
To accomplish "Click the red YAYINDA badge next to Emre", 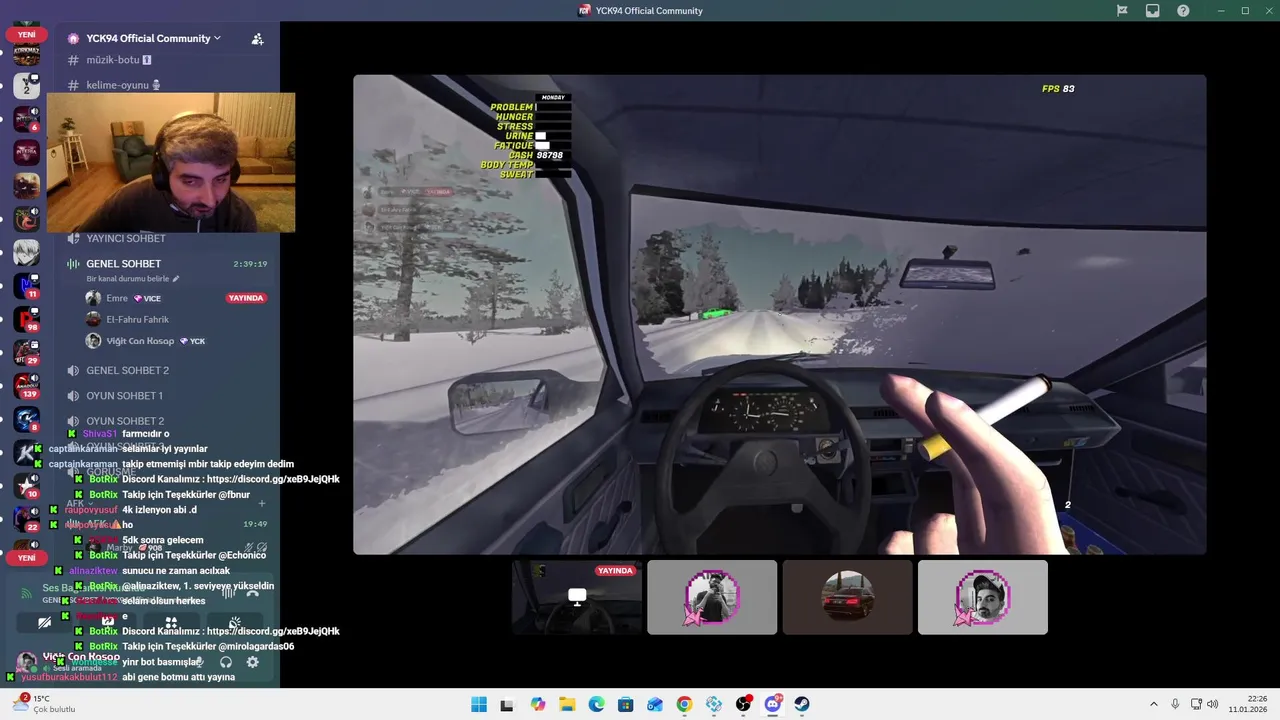I will [246, 298].
